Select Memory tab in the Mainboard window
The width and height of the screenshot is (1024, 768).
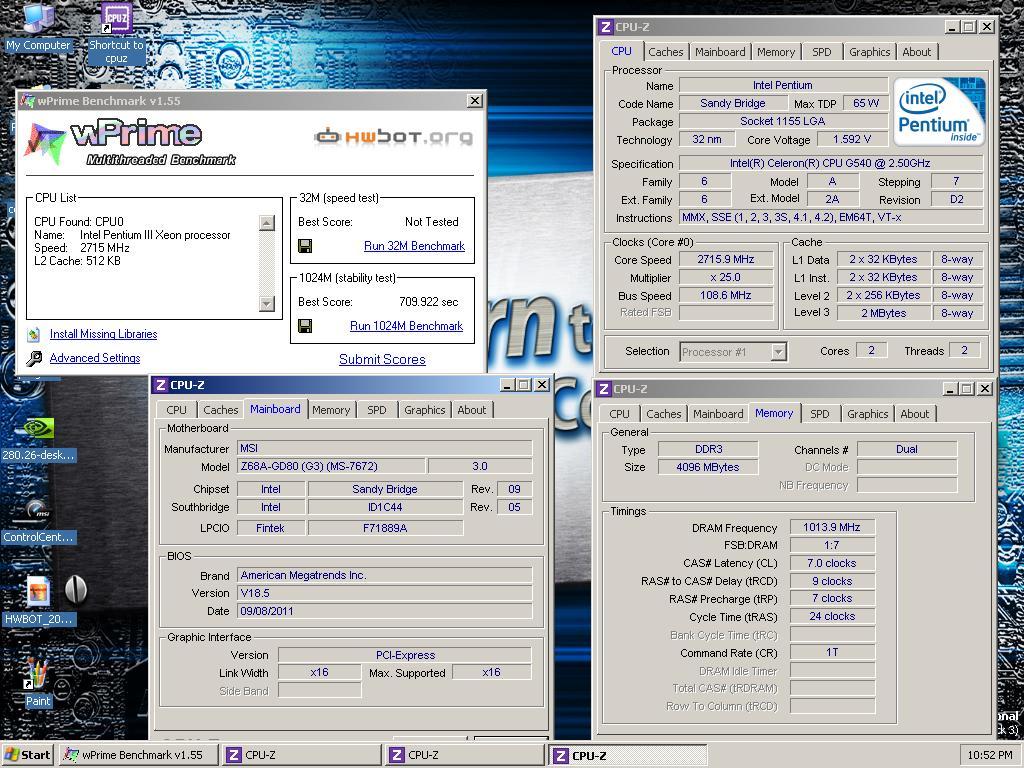pyautogui.click(x=330, y=410)
